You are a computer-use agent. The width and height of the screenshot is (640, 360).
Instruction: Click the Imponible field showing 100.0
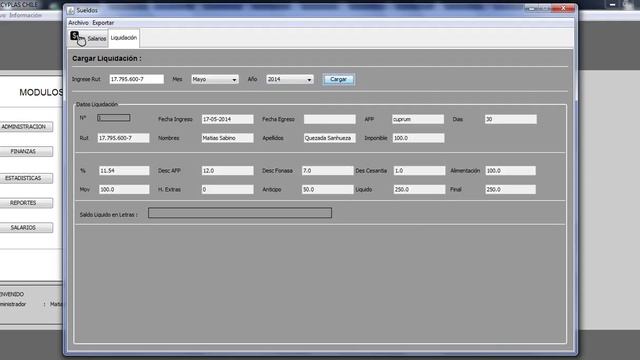coord(418,138)
